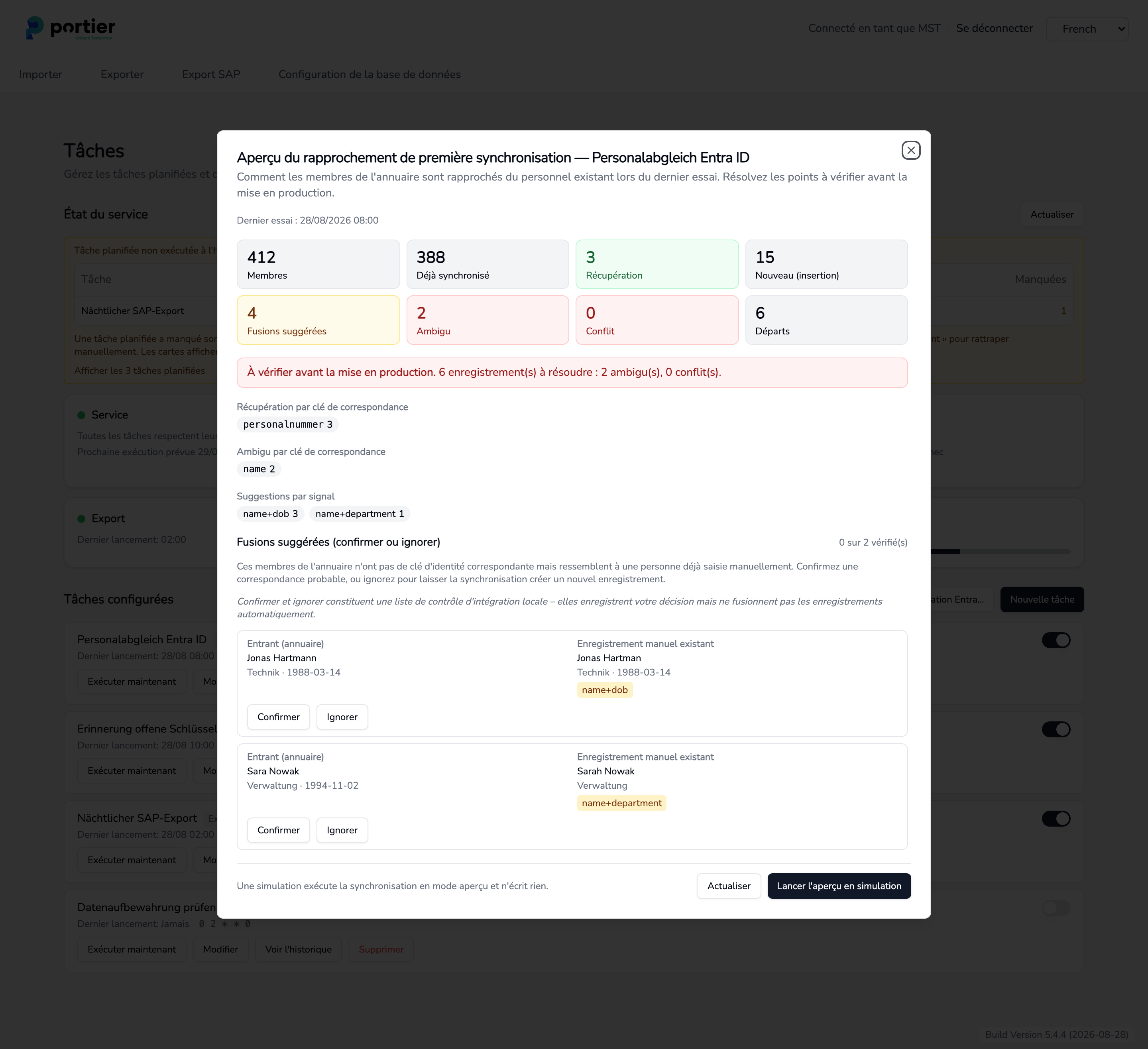Screen dimensions: 1148x1049
Task: Click the name 2 chip
Action: [x=259, y=469]
